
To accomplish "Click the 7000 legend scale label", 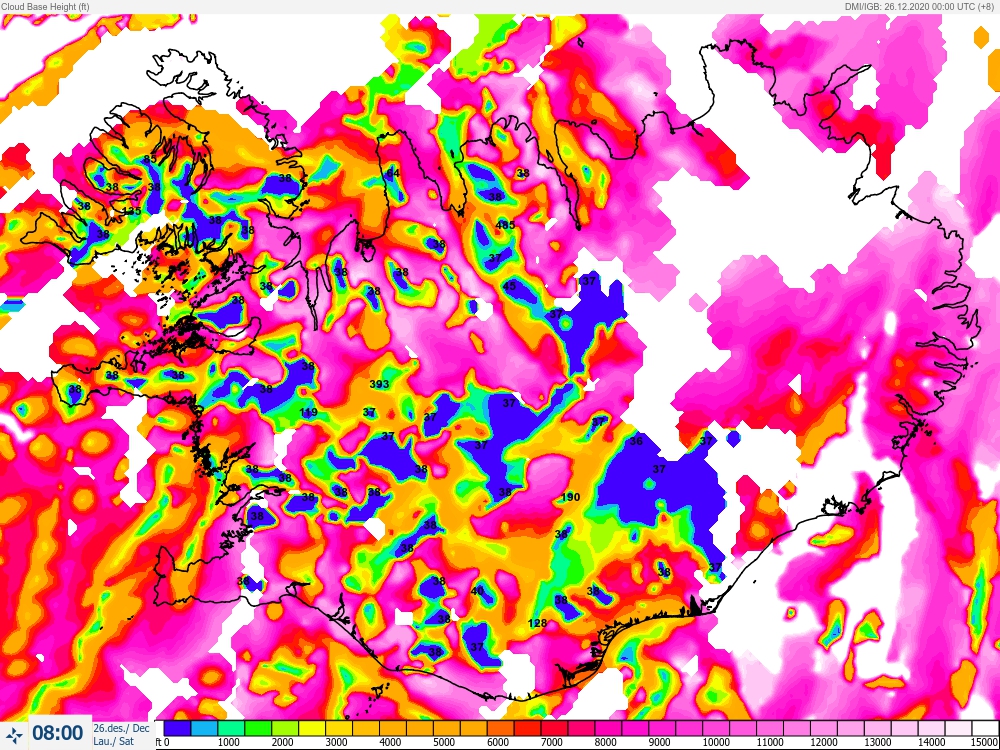I will point(552,742).
